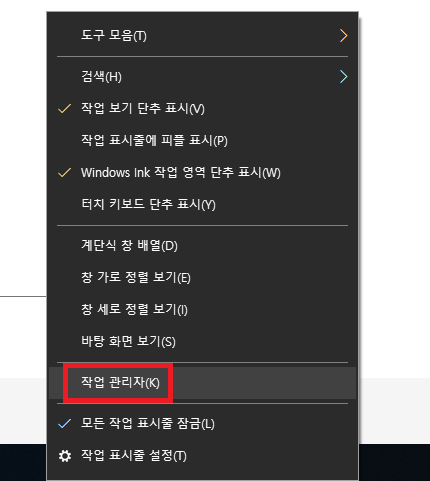Expand 검색(H) submenu arrow
Image resolution: width=430 pixels, height=481 pixels.
coord(343,77)
